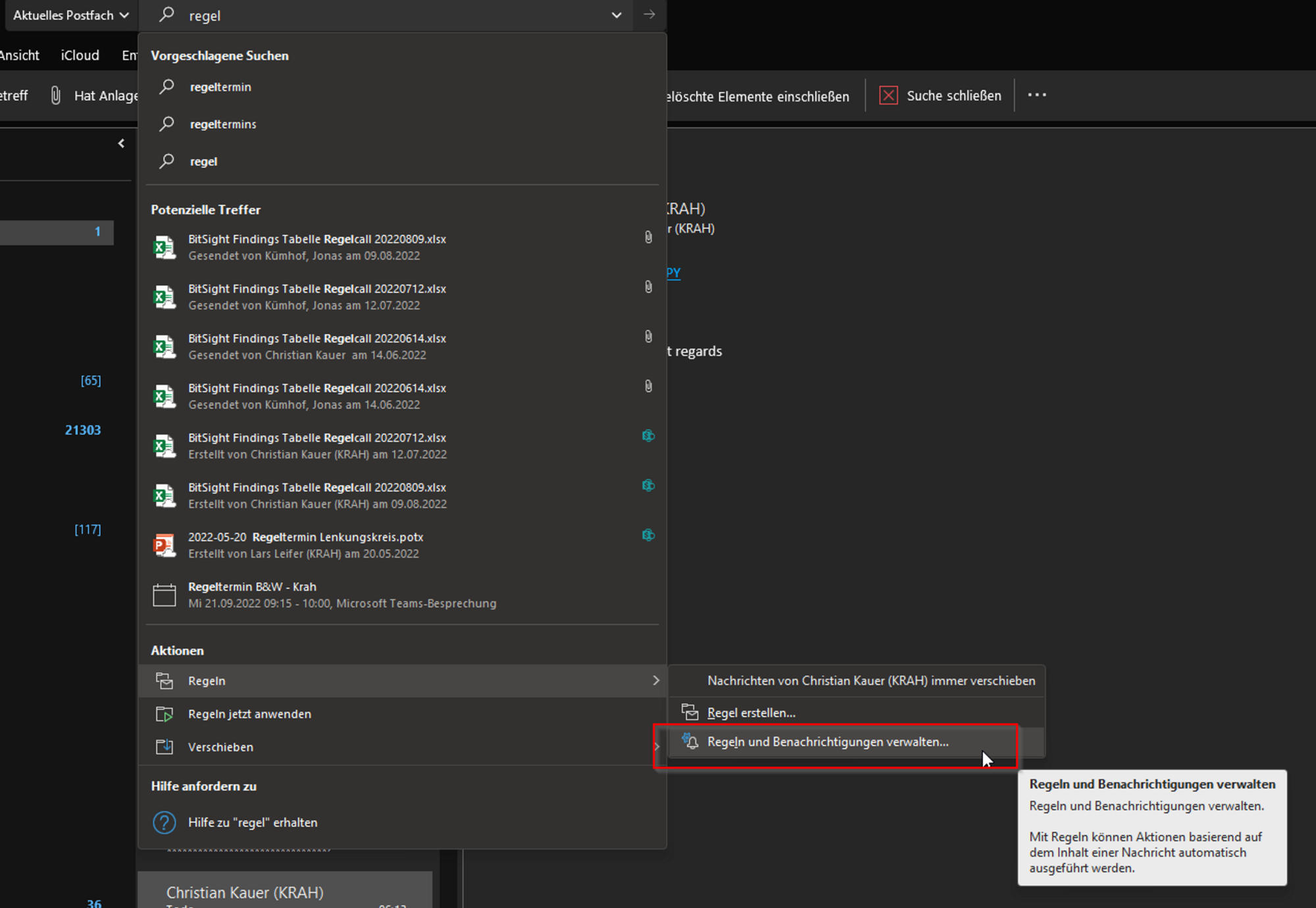Select the highlighted folder with count 1
The height and width of the screenshot is (908, 1316).
[x=57, y=232]
